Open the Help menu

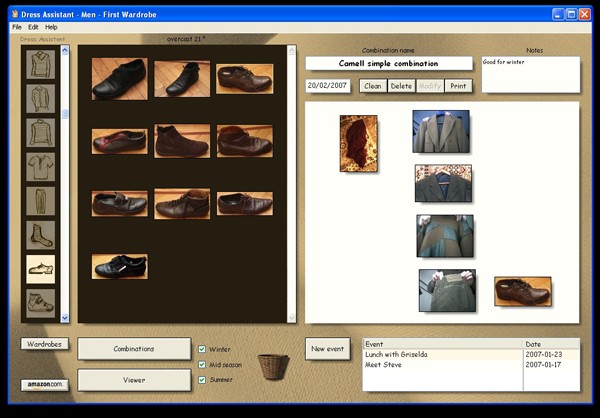[51, 27]
